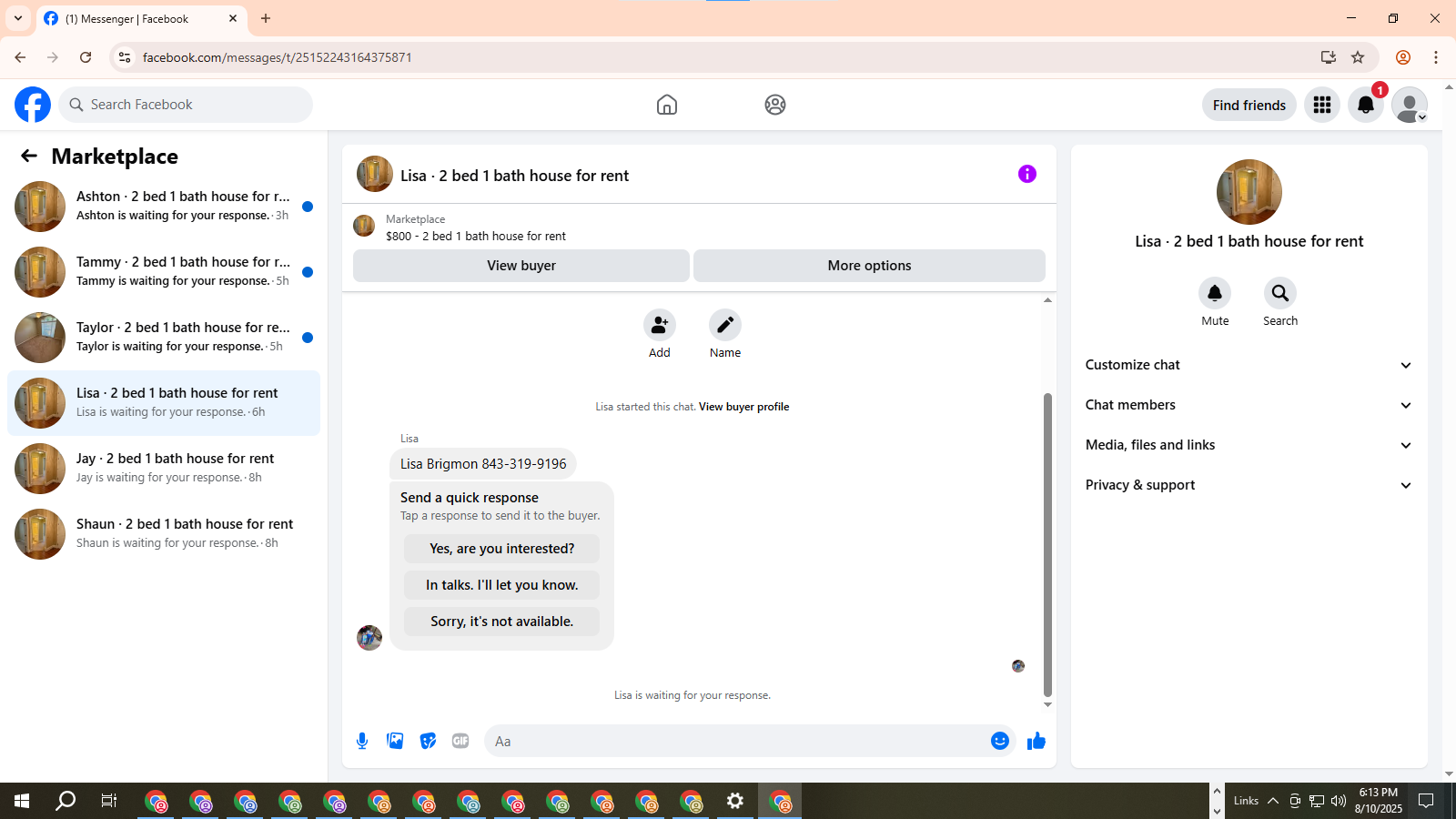Click the chat message scrollbar thumb

tap(1047, 544)
